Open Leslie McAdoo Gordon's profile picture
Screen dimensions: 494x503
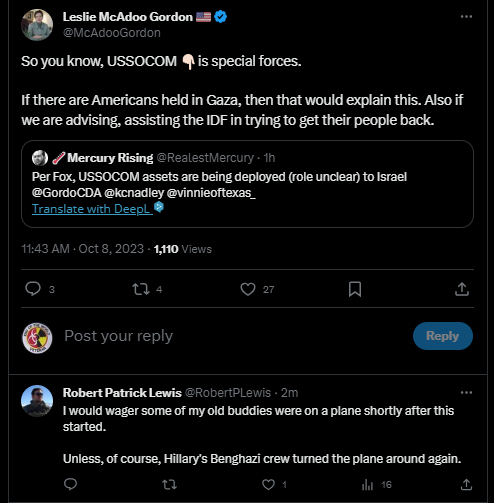pyautogui.click(x=37, y=25)
